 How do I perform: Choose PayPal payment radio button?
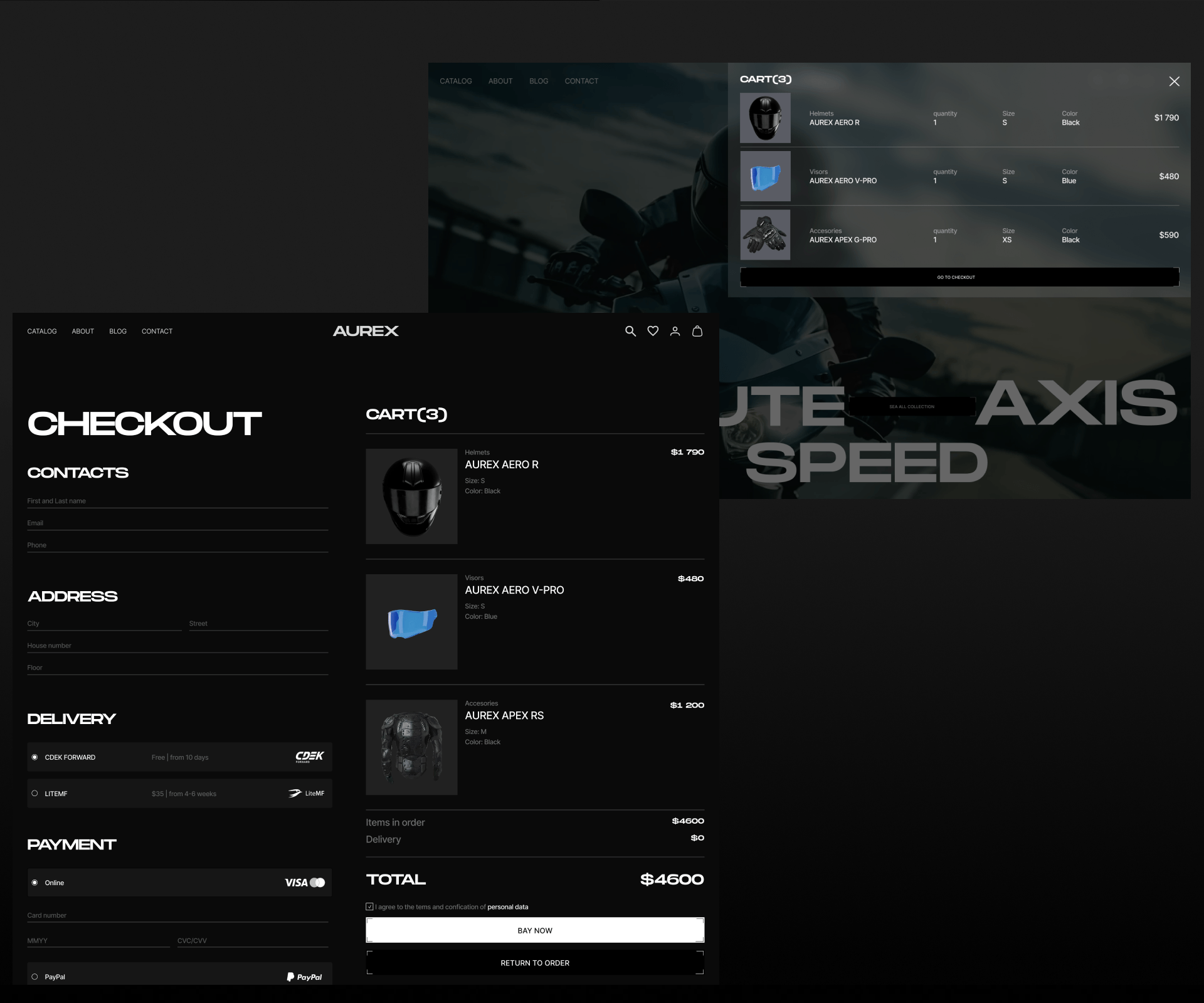point(35,977)
